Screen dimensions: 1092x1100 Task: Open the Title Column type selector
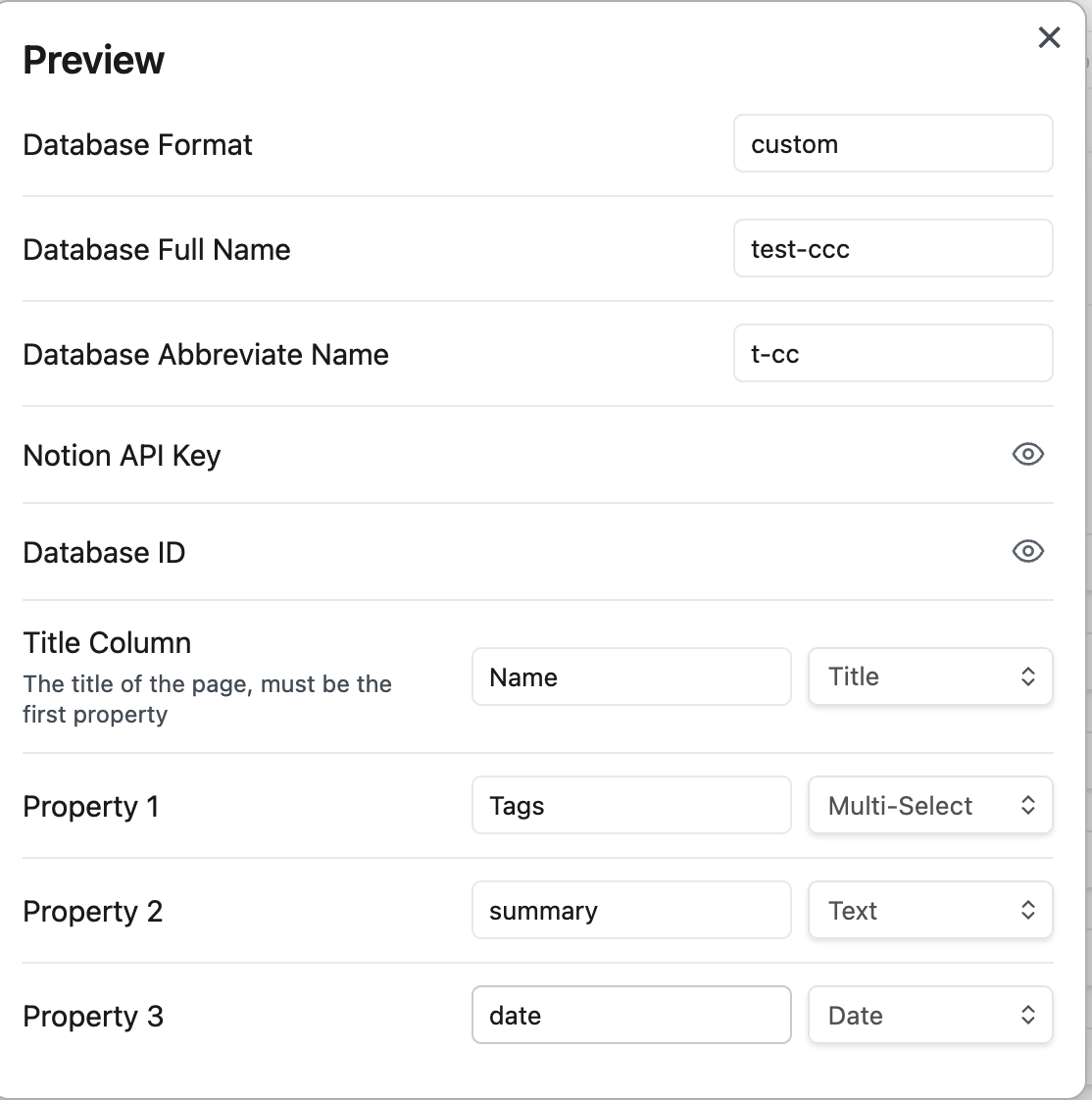point(930,675)
